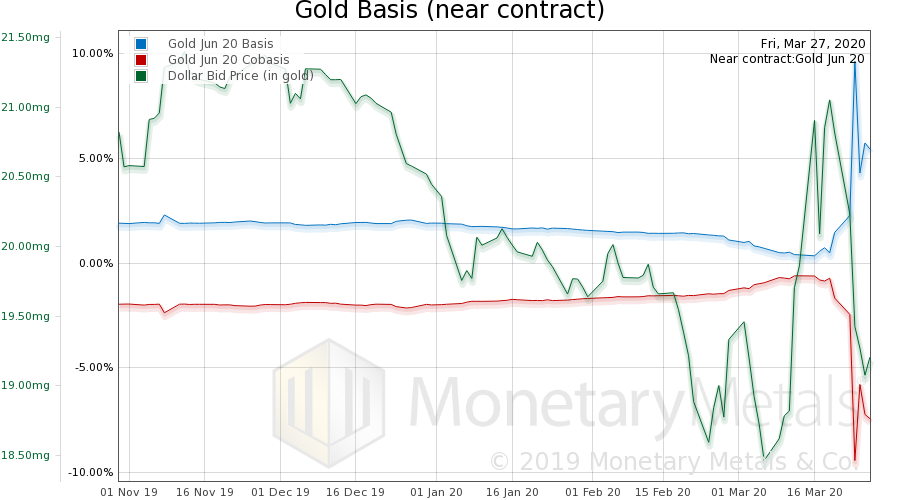
Task: Click the "10.00%" percent axis label
Action: pos(94,53)
